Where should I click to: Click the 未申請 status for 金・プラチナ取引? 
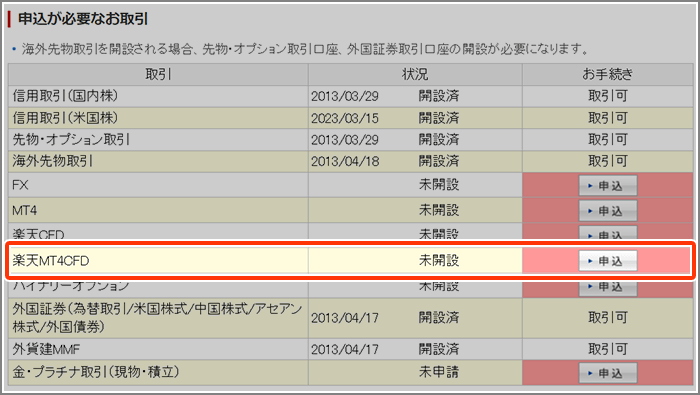point(439,372)
